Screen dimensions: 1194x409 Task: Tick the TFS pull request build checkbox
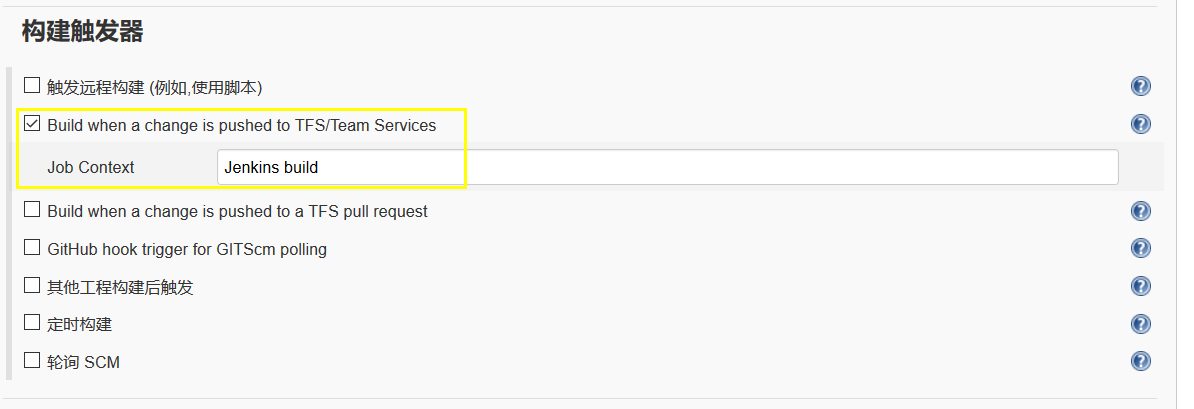(32, 210)
